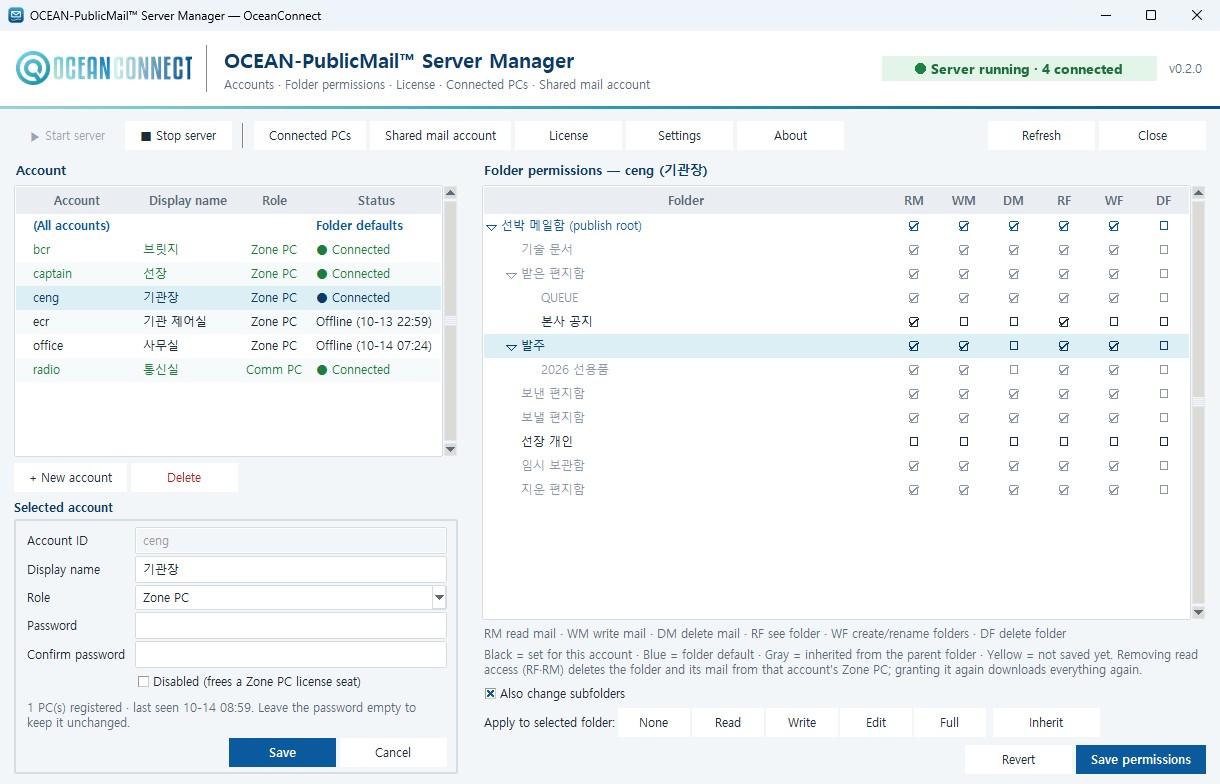This screenshot has height=784, width=1220.
Task: Toggle WF for the 발주 folder
Action: point(1114,346)
